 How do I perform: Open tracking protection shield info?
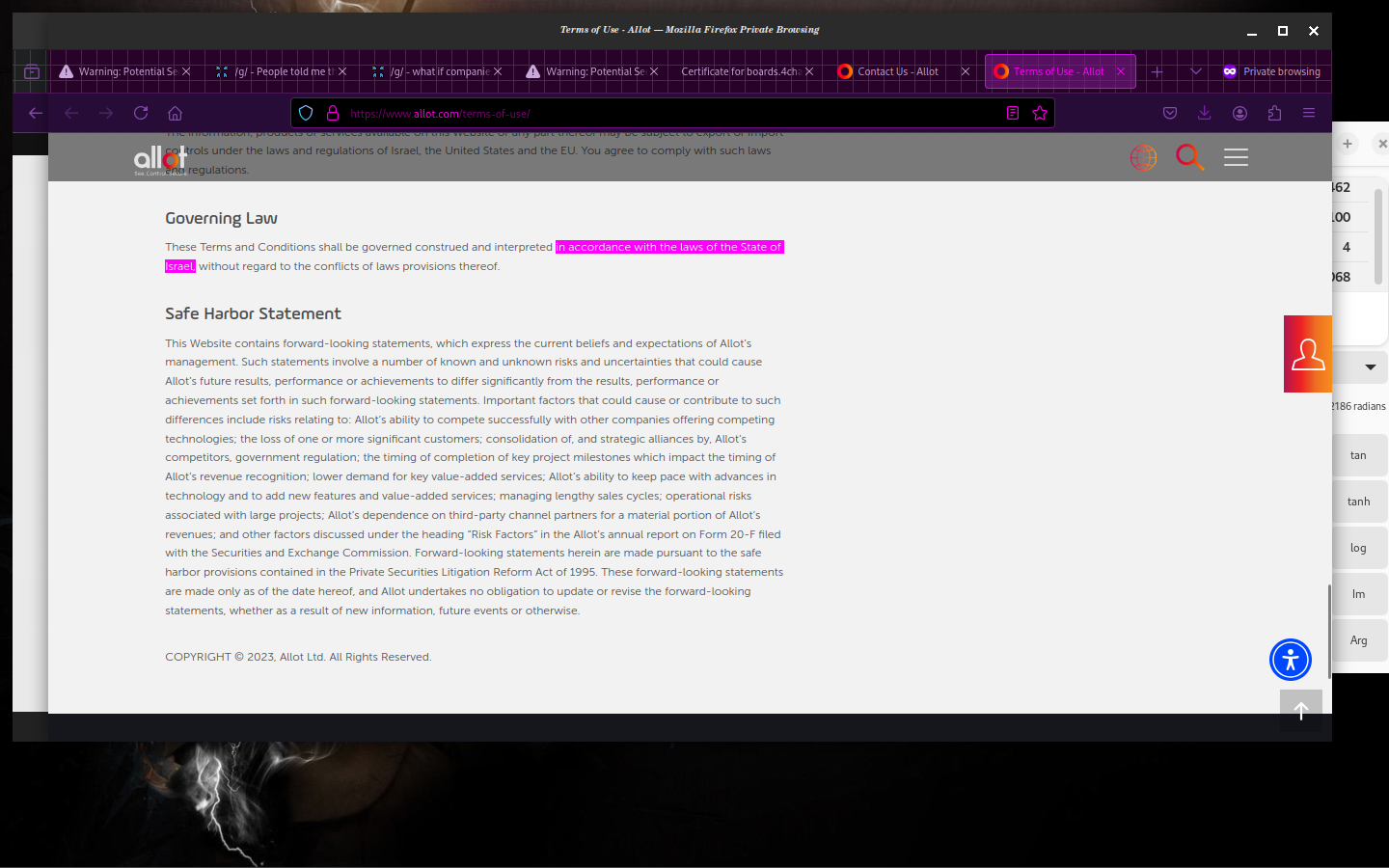306,113
